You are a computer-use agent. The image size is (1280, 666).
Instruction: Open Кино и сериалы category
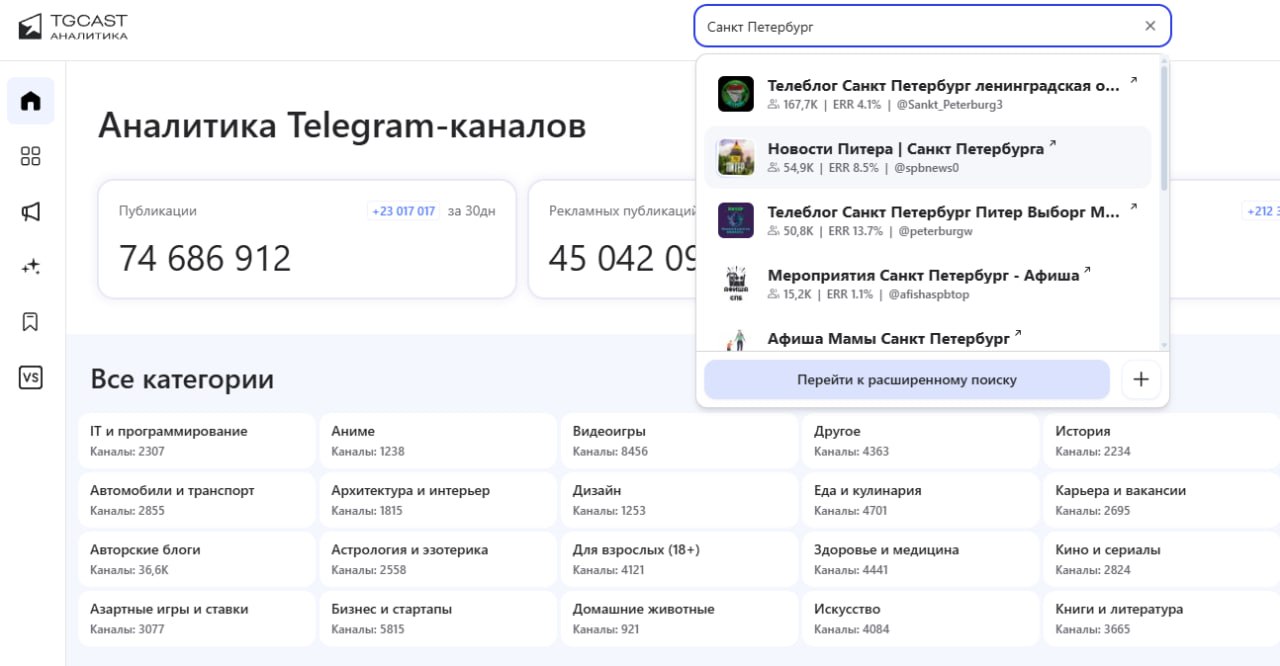(1162, 559)
